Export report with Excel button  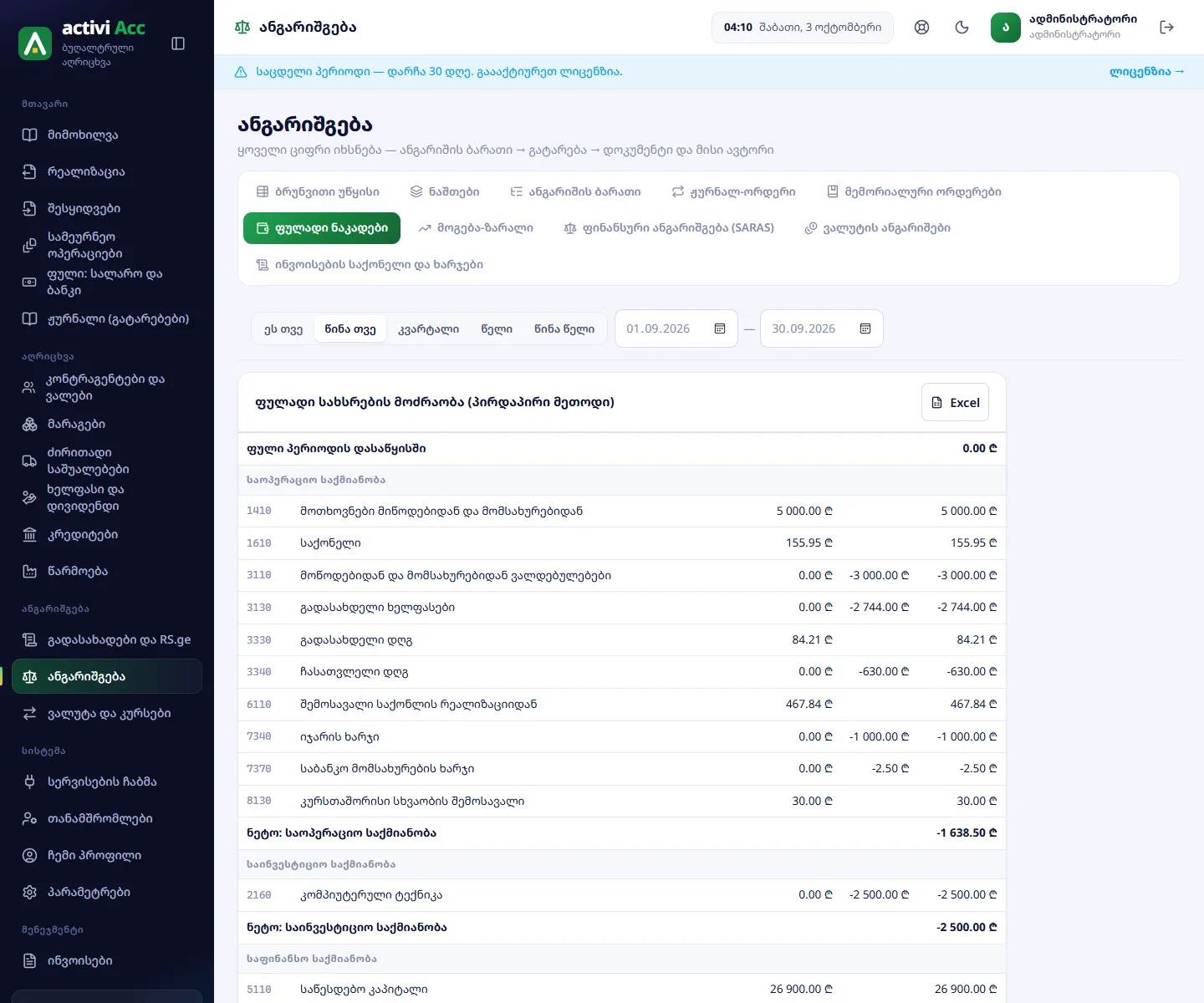tap(956, 402)
